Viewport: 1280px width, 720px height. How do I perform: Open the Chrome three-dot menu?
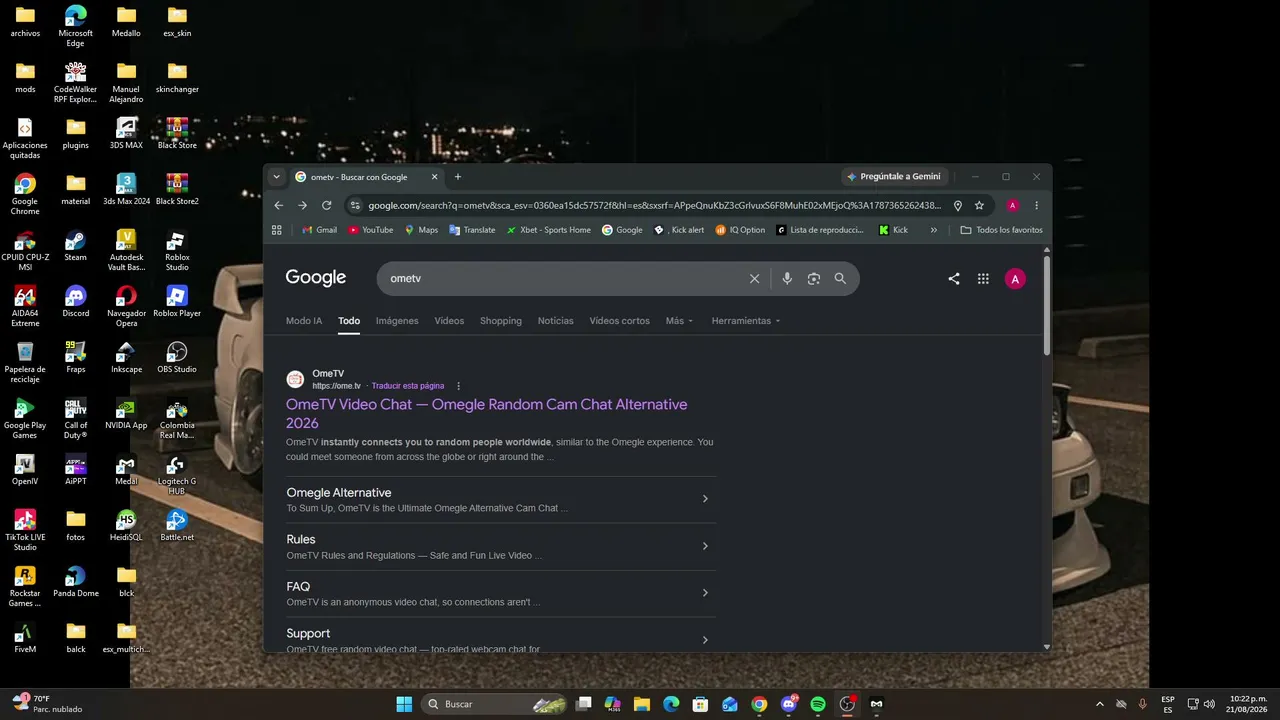pyautogui.click(x=1036, y=205)
